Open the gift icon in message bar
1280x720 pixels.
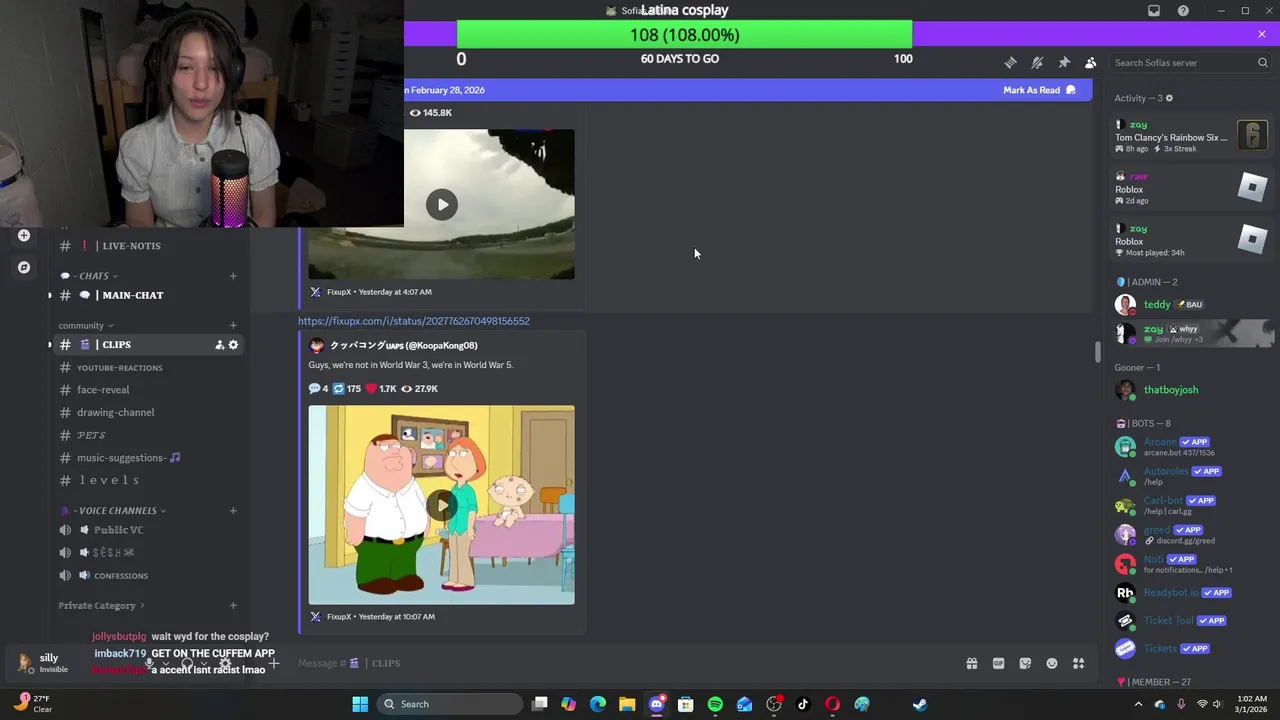coord(971,663)
